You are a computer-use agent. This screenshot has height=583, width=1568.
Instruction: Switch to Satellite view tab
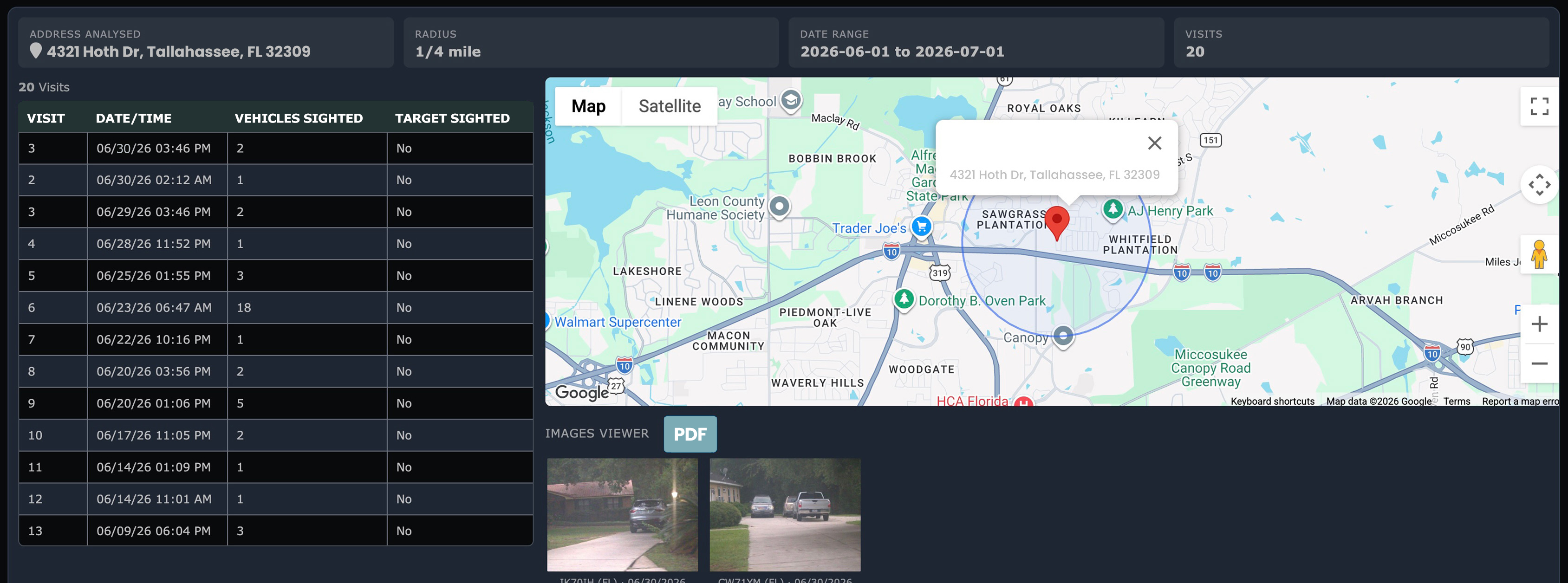[670, 106]
